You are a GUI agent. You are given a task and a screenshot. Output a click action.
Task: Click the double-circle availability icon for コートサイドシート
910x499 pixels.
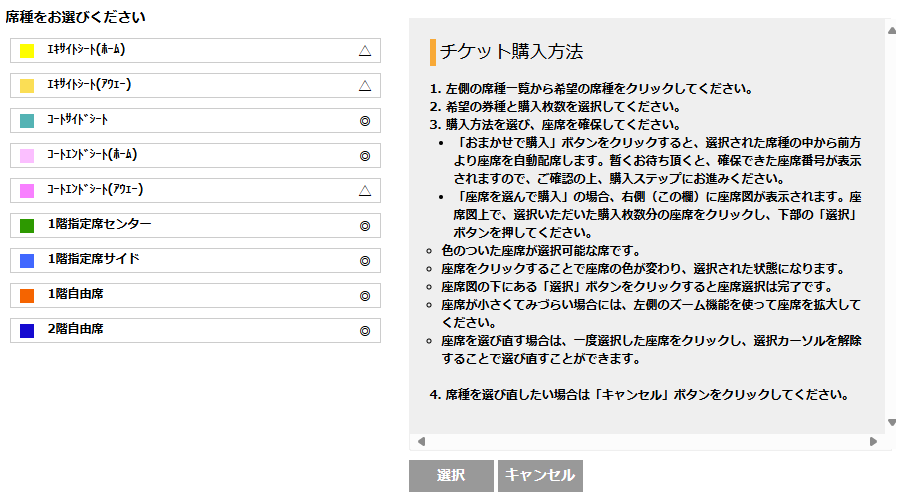(365, 120)
